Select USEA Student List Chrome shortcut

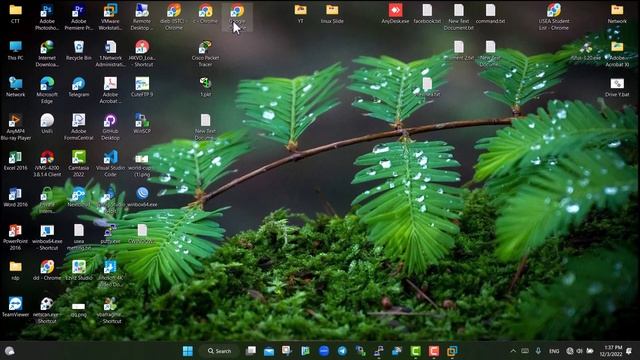(554, 17)
